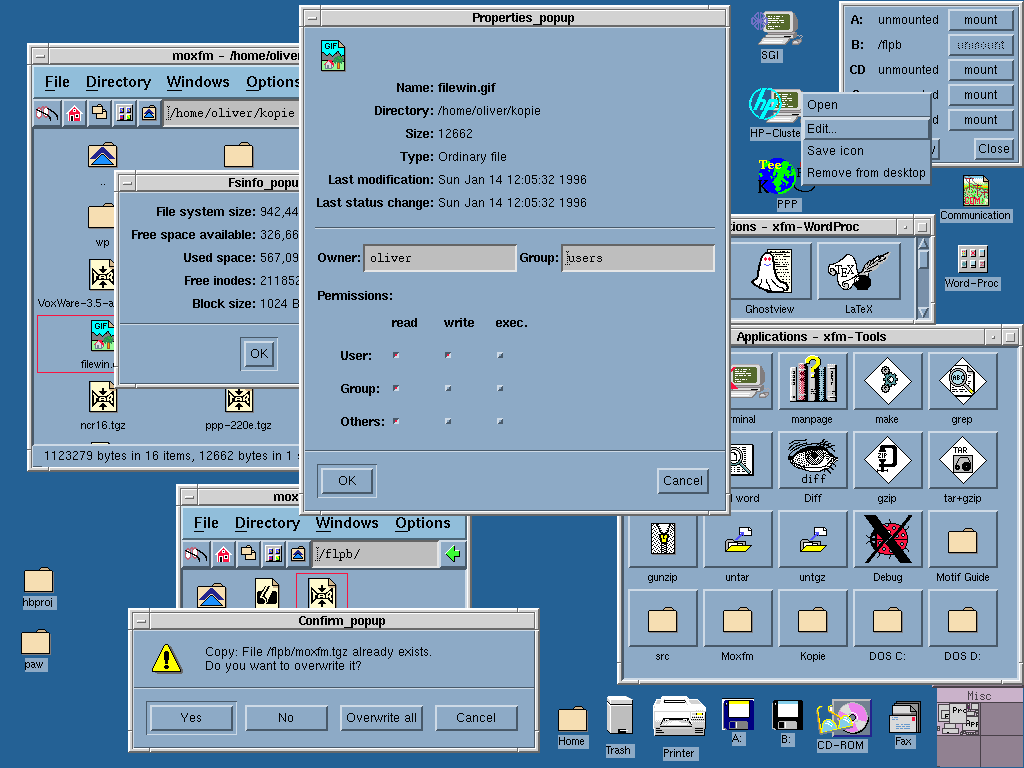1024x768 pixels.
Task: Expand the Options menu in the /flpb/ window
Action: click(422, 523)
